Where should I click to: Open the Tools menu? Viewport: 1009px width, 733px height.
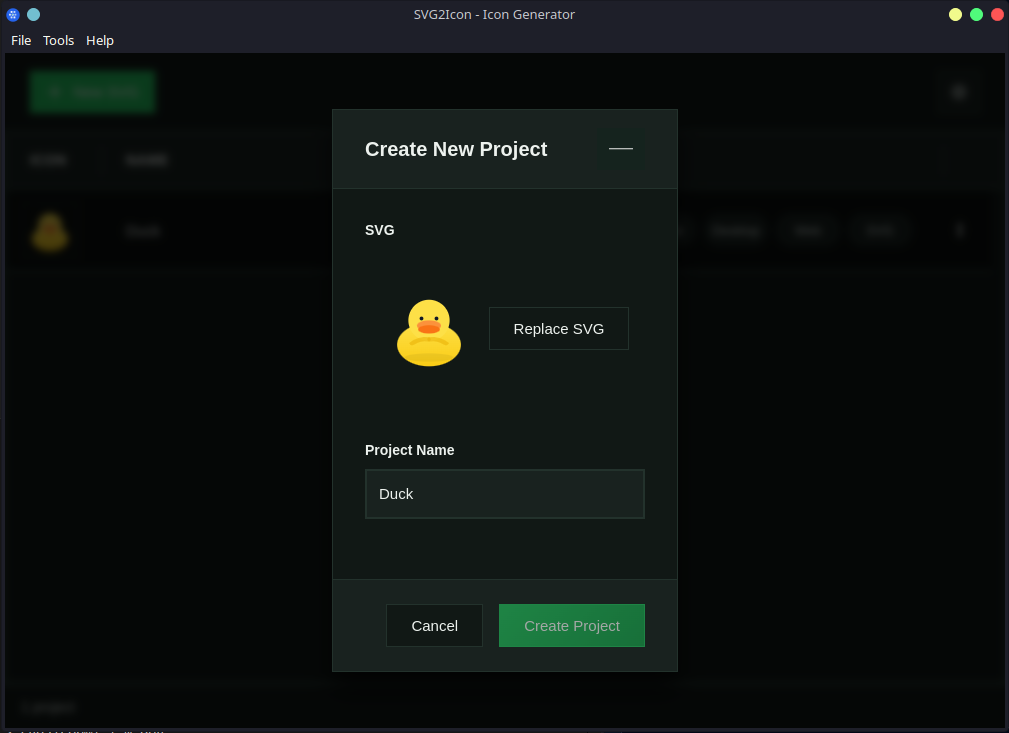(59, 40)
